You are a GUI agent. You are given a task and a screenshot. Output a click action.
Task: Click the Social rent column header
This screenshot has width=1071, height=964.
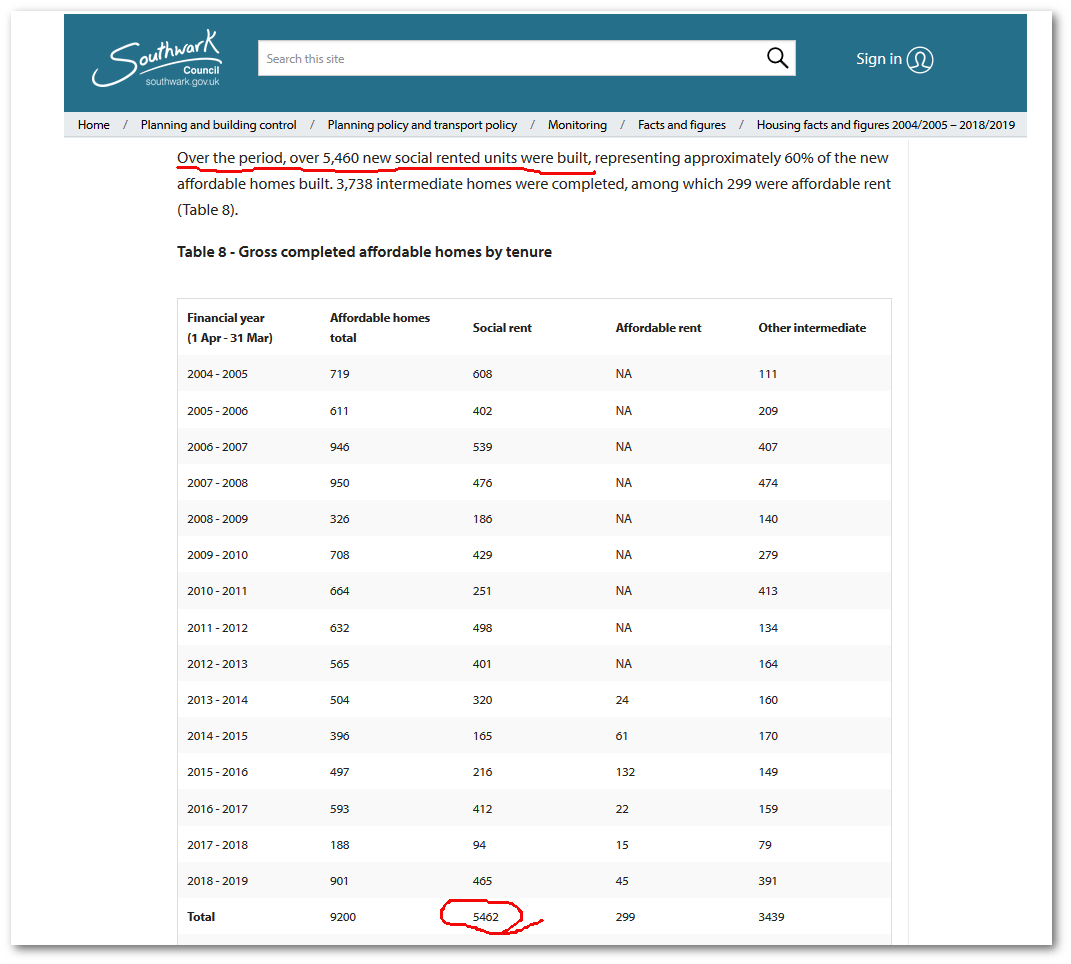[502, 328]
